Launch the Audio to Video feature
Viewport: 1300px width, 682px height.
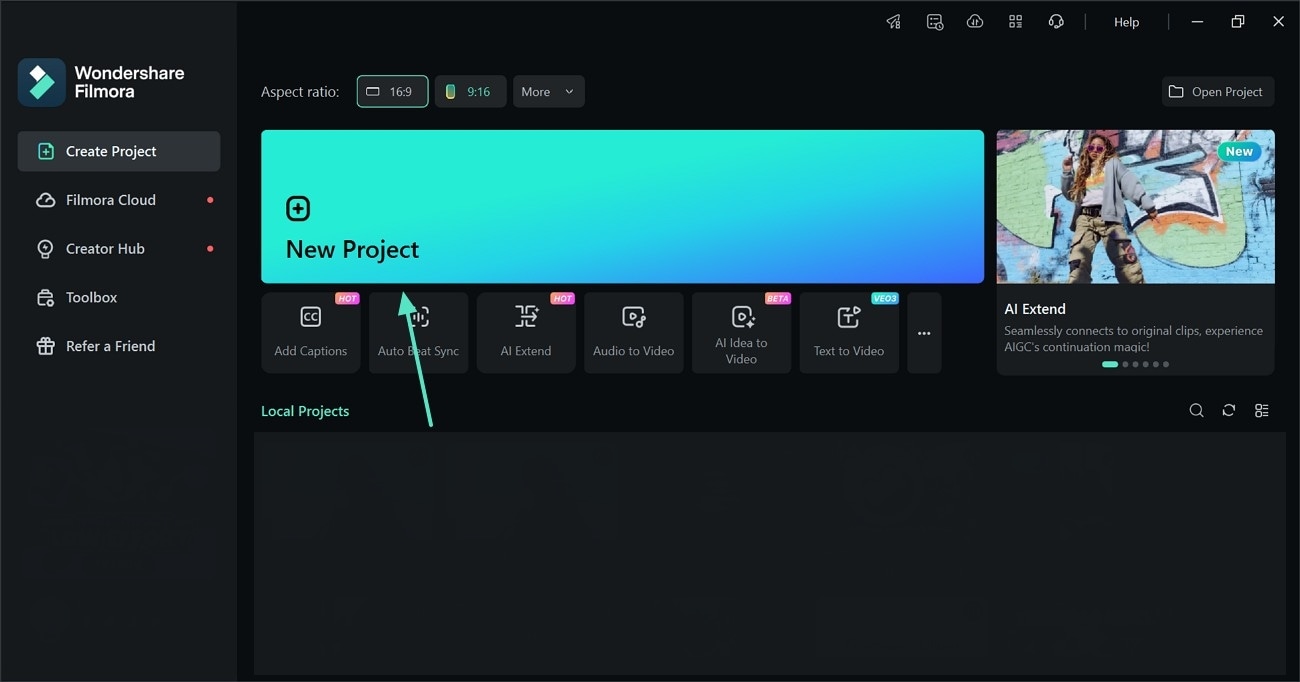(633, 332)
